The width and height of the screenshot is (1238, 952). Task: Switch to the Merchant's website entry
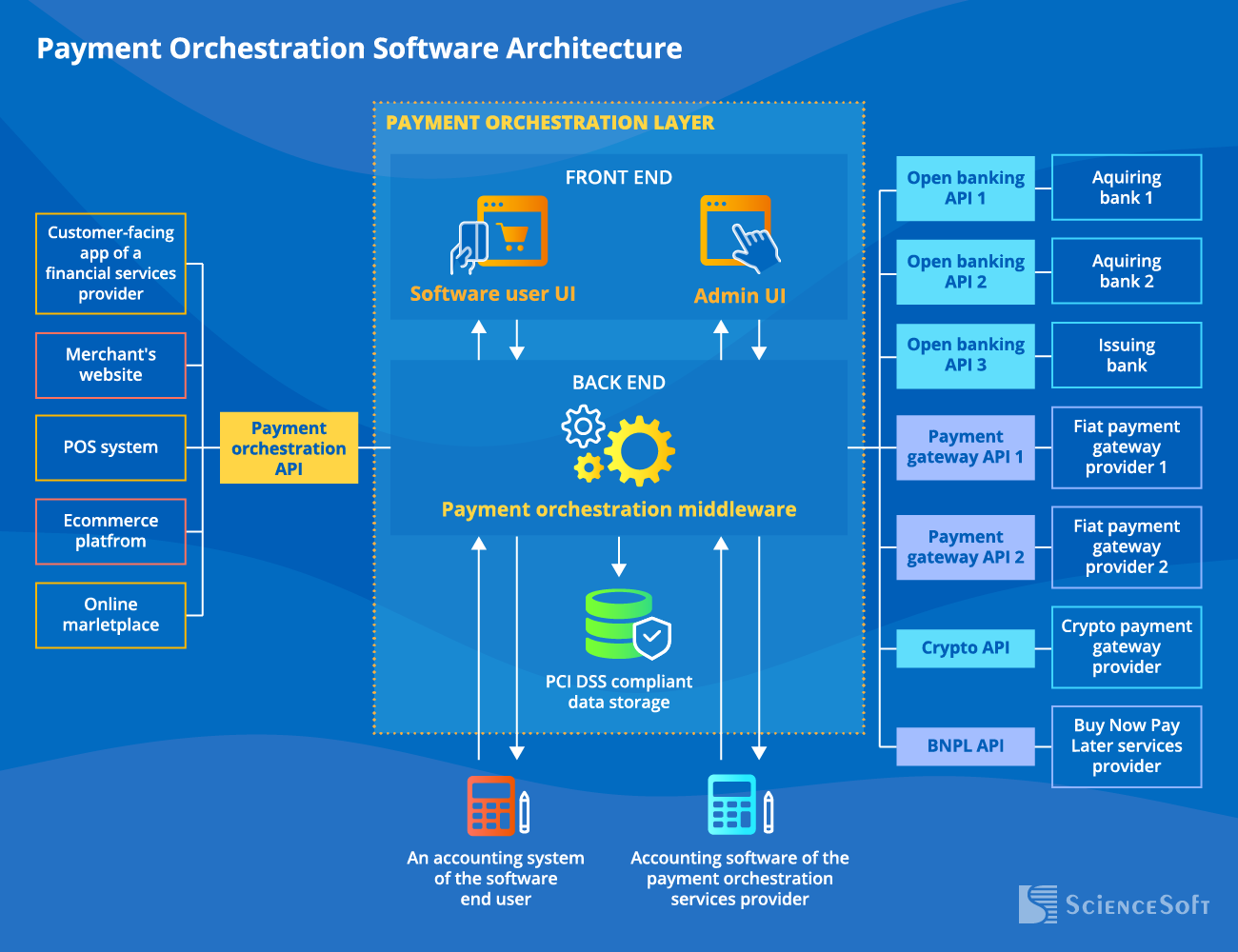tap(110, 366)
